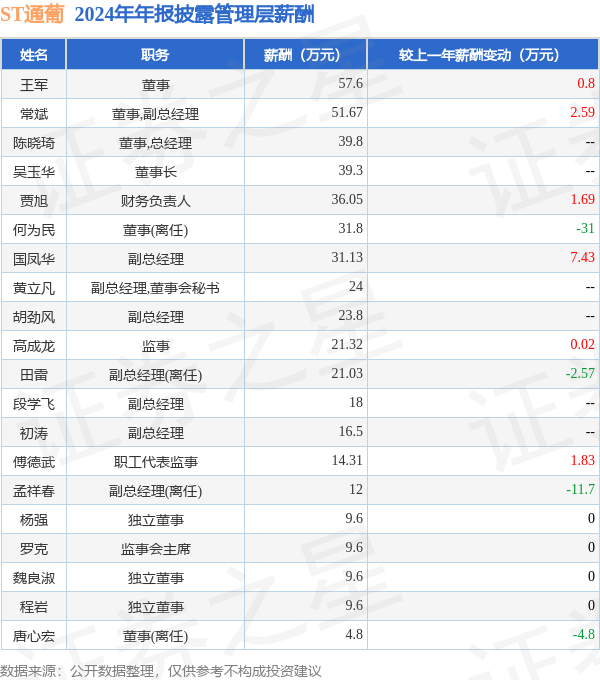Click the salary value 39.3
The image size is (600, 680).
[350, 170]
